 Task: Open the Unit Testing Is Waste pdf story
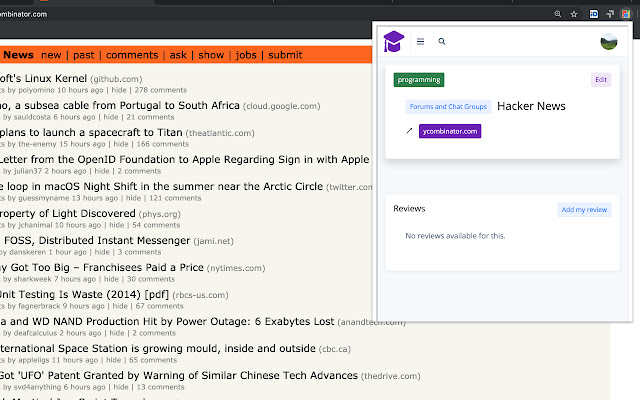[84, 294]
